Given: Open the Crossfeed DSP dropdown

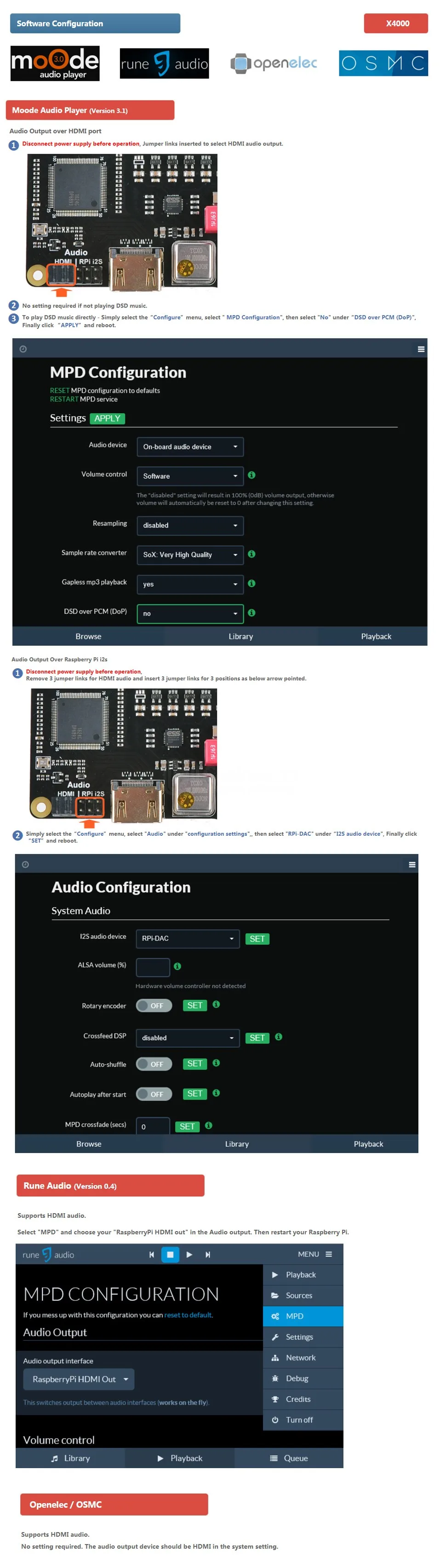Looking at the screenshot, I should click(188, 1038).
